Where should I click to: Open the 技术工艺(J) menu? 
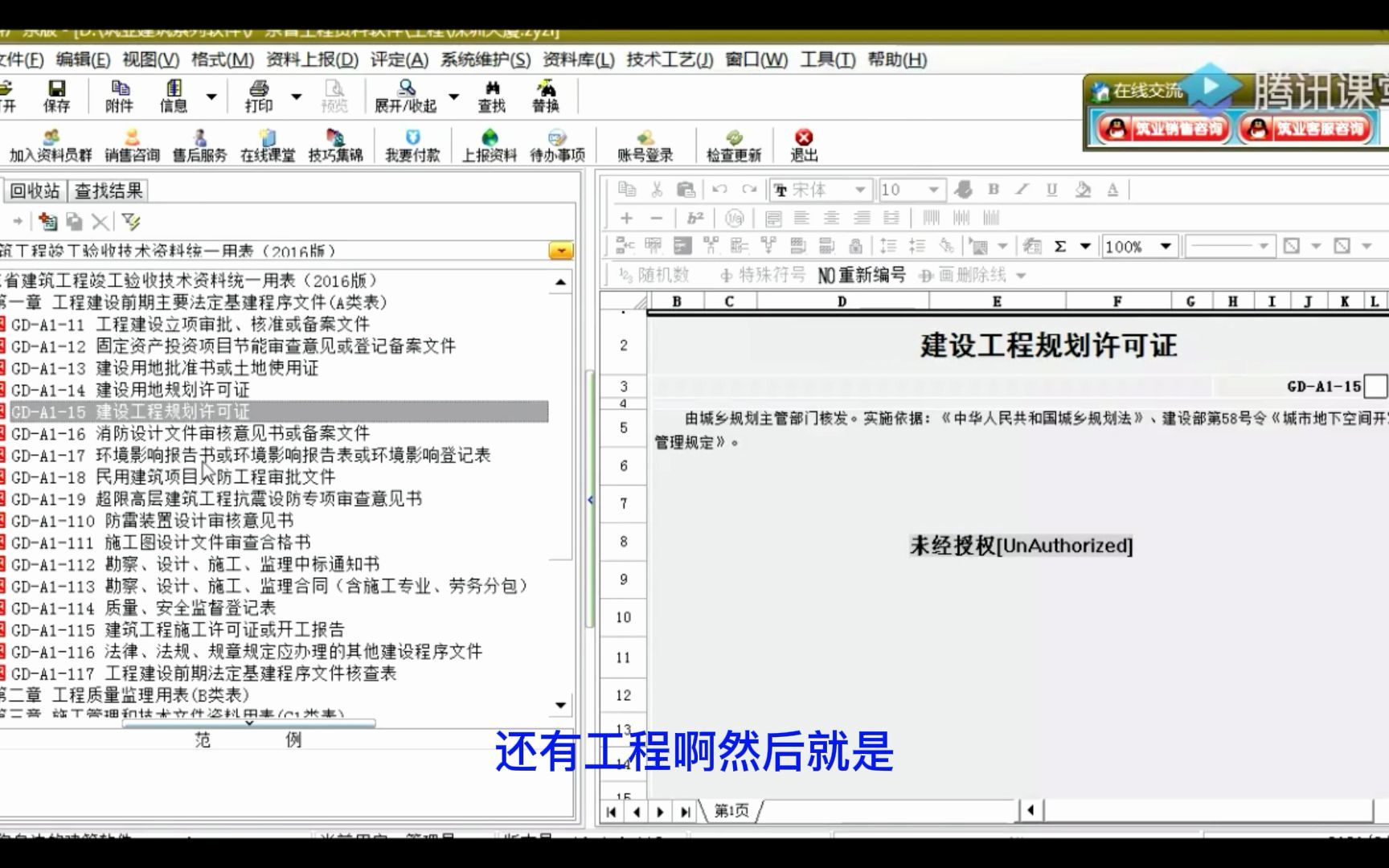point(670,59)
